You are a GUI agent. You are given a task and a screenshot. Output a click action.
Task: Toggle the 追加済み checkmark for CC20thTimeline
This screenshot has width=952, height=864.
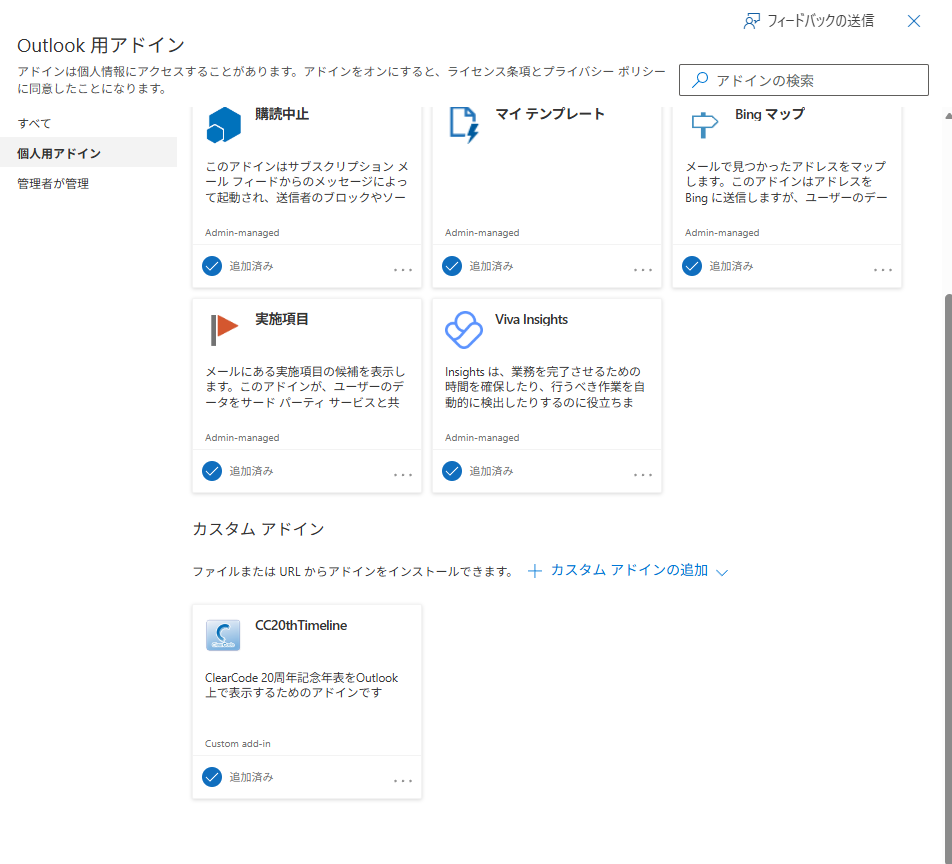tap(212, 777)
